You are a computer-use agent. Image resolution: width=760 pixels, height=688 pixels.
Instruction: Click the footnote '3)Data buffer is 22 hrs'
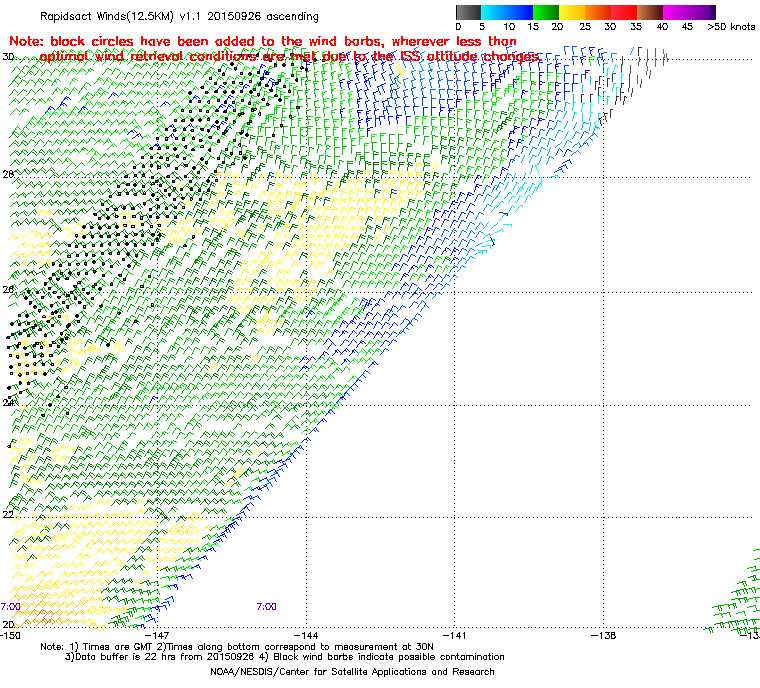click(285, 657)
